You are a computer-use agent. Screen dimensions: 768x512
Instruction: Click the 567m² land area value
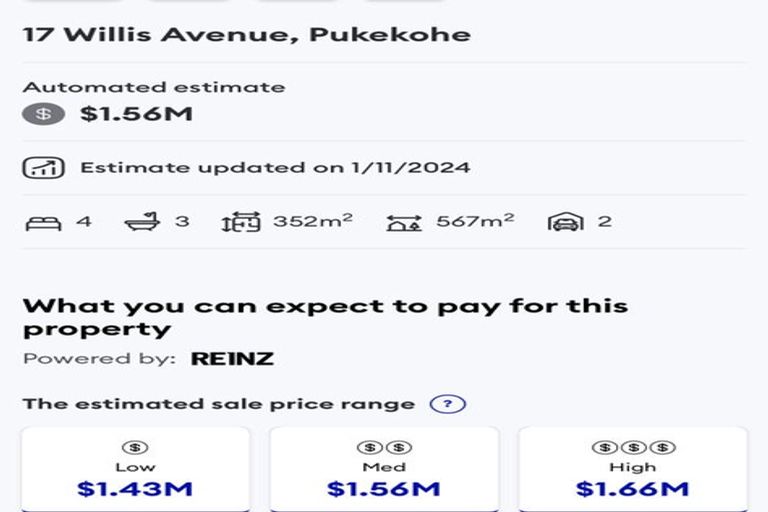tap(475, 221)
